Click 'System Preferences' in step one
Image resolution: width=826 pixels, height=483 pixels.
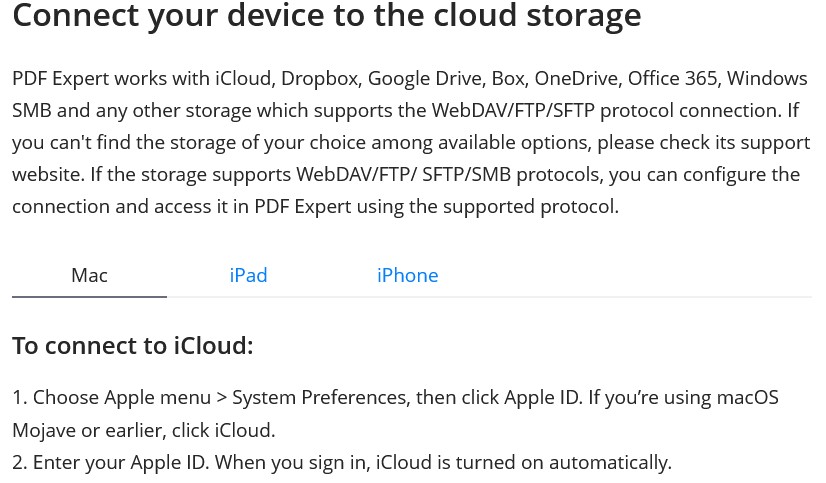coord(321,398)
